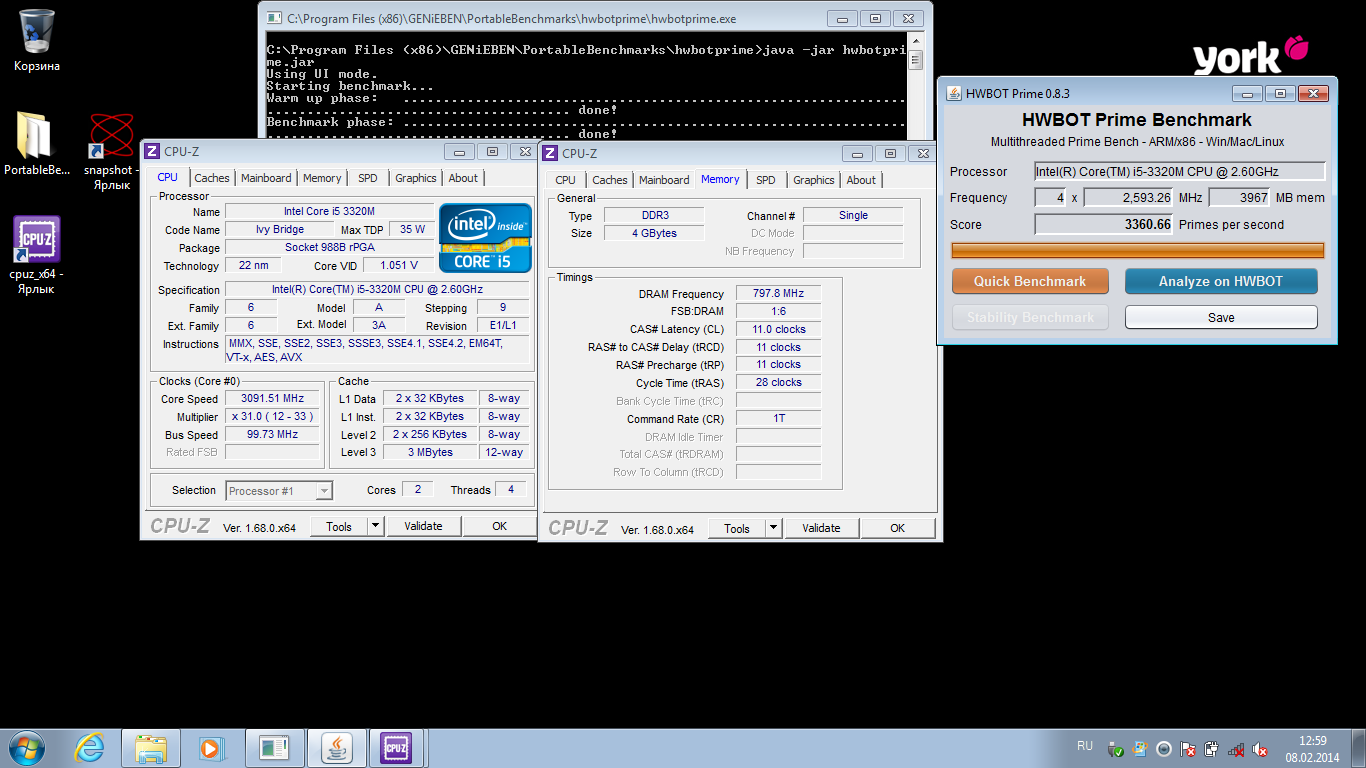1366x768 pixels.
Task: Open the PortableBe... folder on desktop
Action: [37, 145]
